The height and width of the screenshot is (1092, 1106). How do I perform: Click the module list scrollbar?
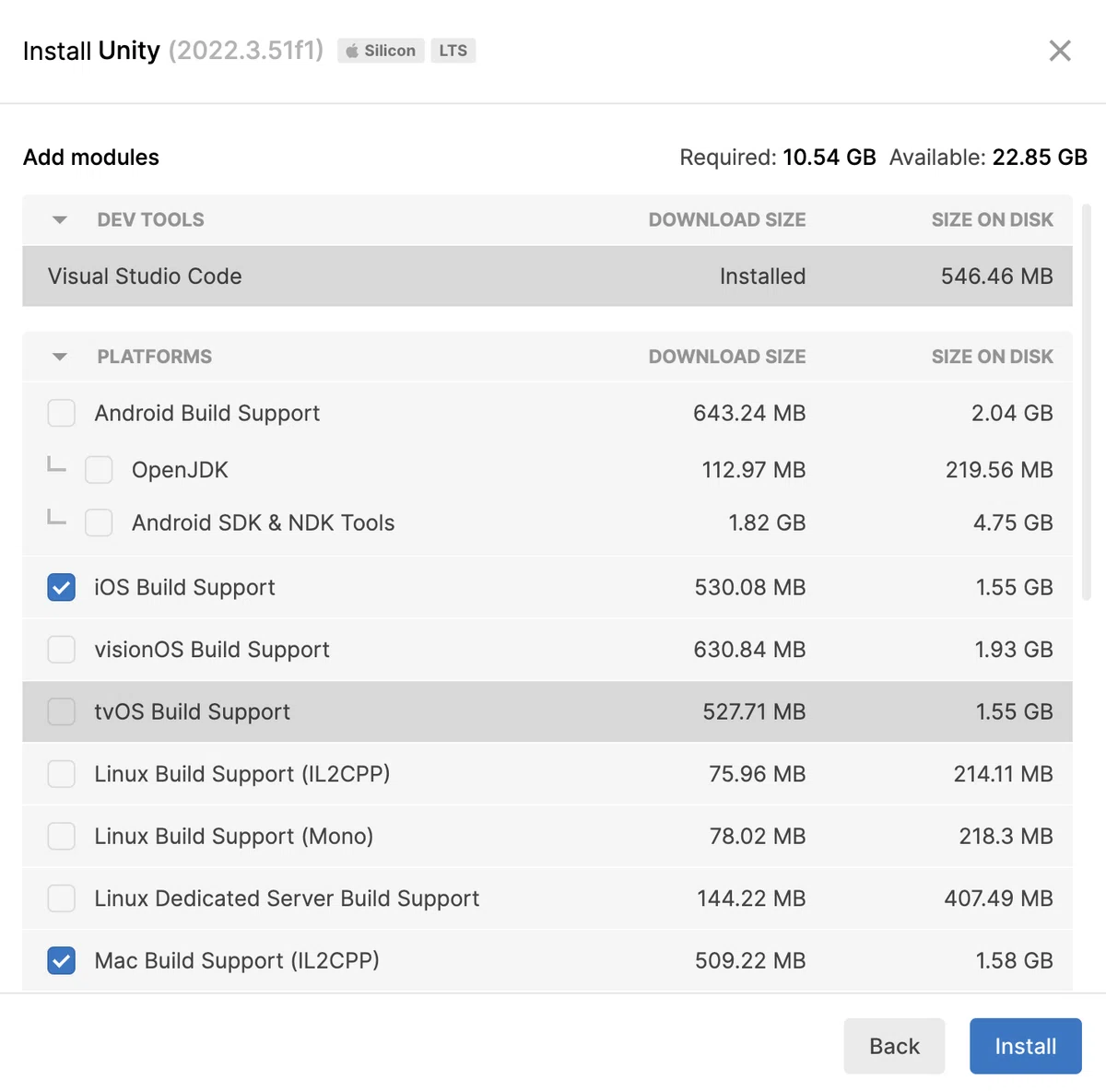click(1087, 402)
